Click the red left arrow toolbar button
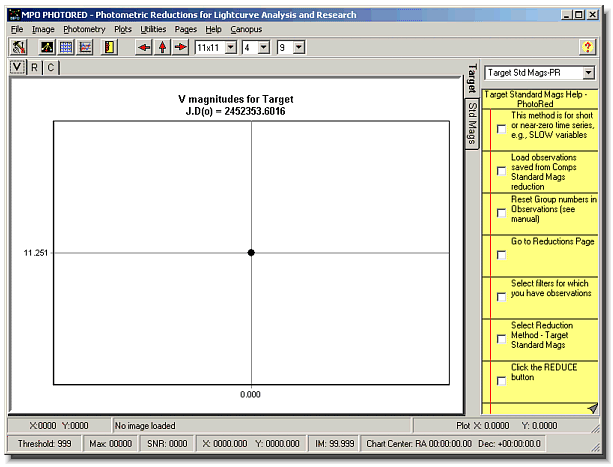Image resolution: width=613 pixels, height=467 pixels. tap(144, 47)
